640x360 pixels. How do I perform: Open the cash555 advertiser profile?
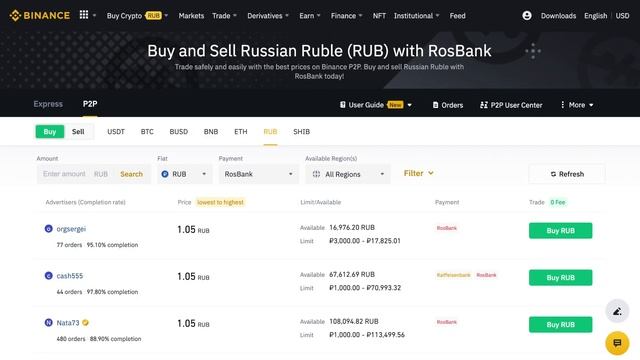click(x=70, y=276)
